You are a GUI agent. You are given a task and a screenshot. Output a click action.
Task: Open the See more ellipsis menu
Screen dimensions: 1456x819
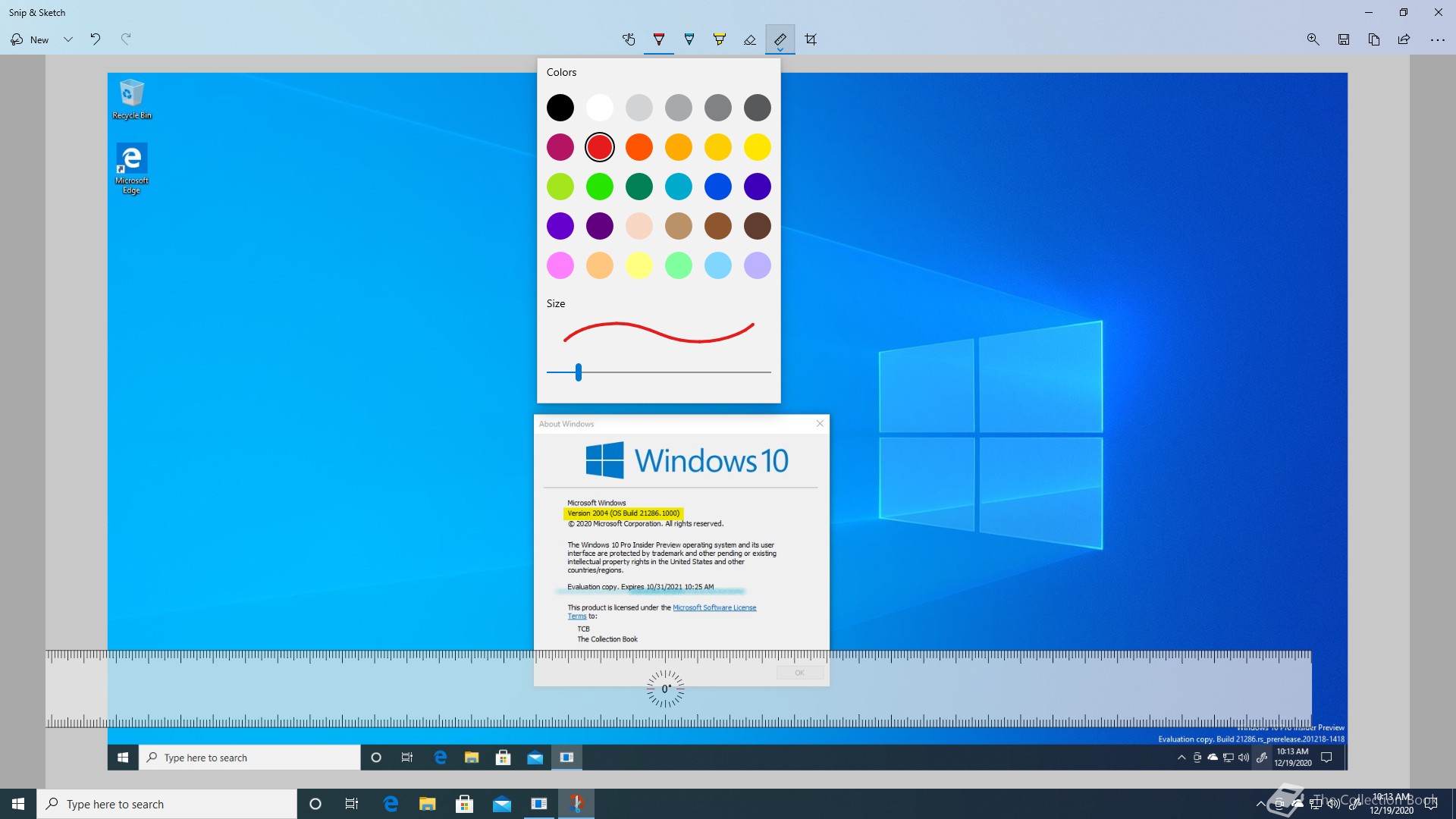click(1437, 39)
